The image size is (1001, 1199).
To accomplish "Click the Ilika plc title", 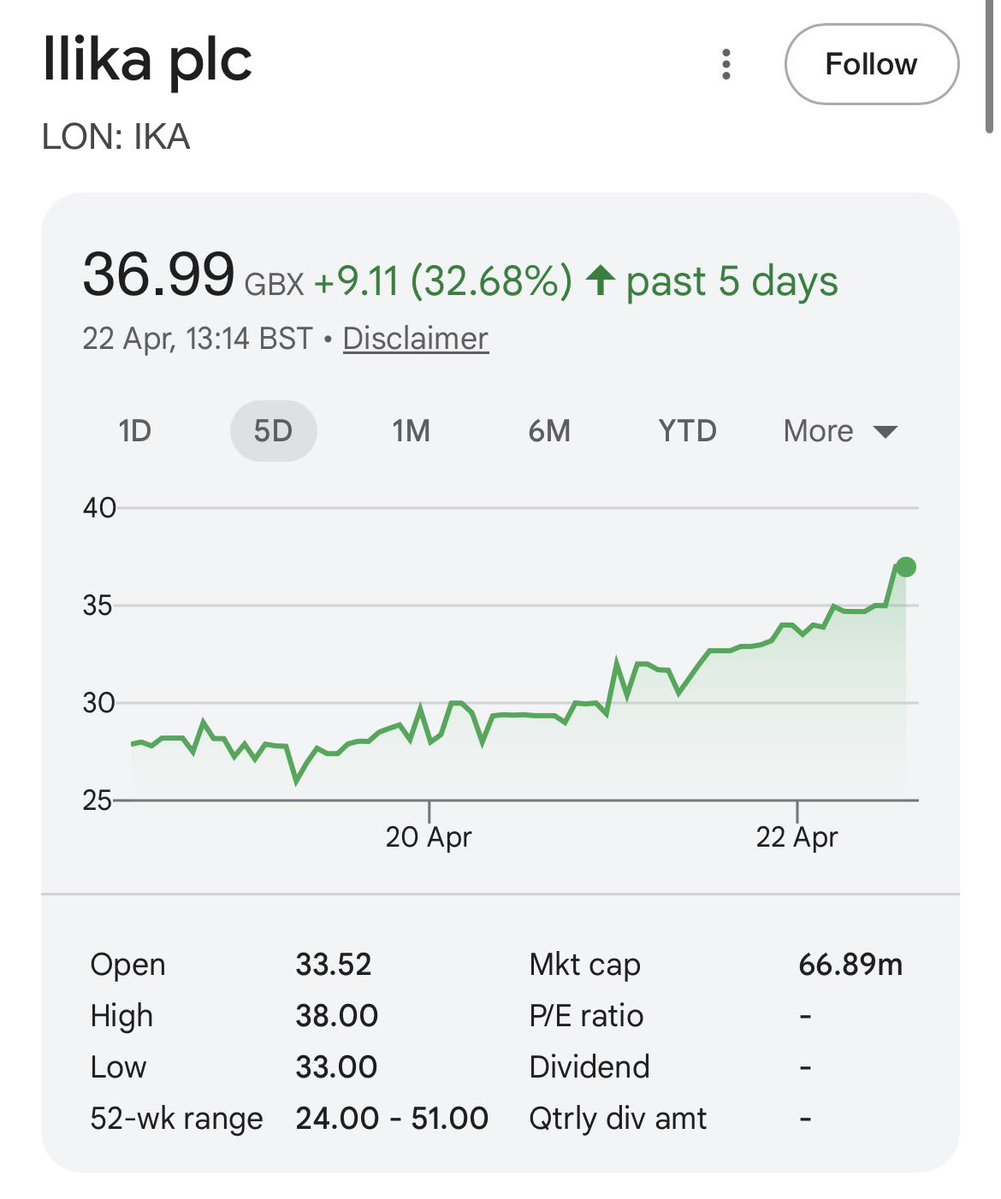I will tap(147, 60).
